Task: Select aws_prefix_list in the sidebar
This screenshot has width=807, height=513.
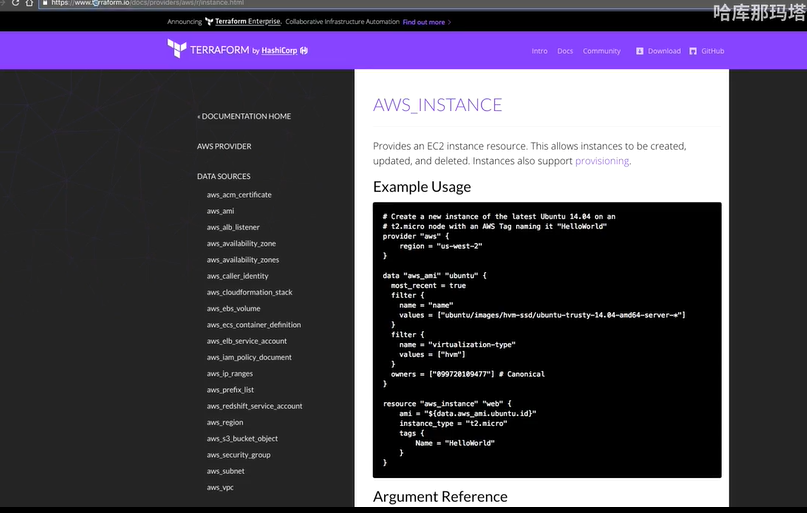Action: pos(230,390)
